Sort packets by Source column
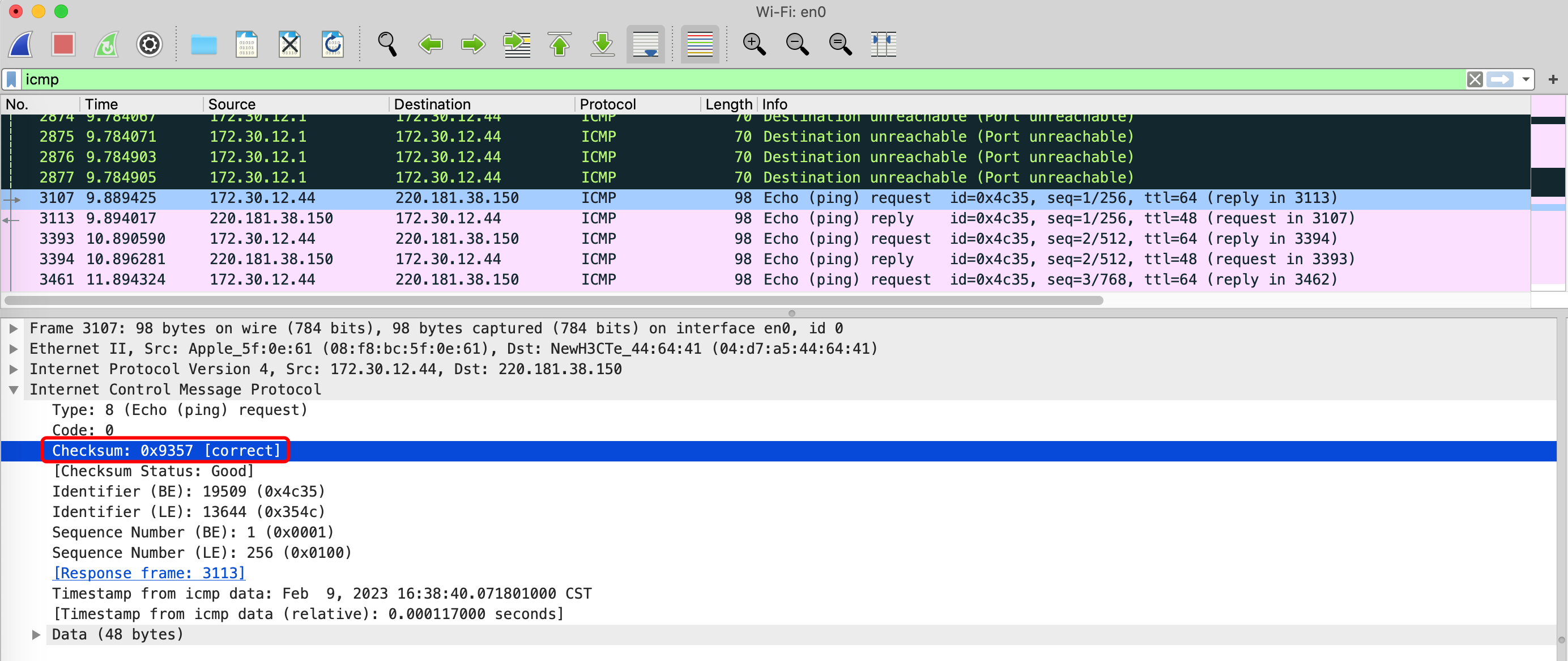Viewport: 1568px width, 661px height. [296, 104]
